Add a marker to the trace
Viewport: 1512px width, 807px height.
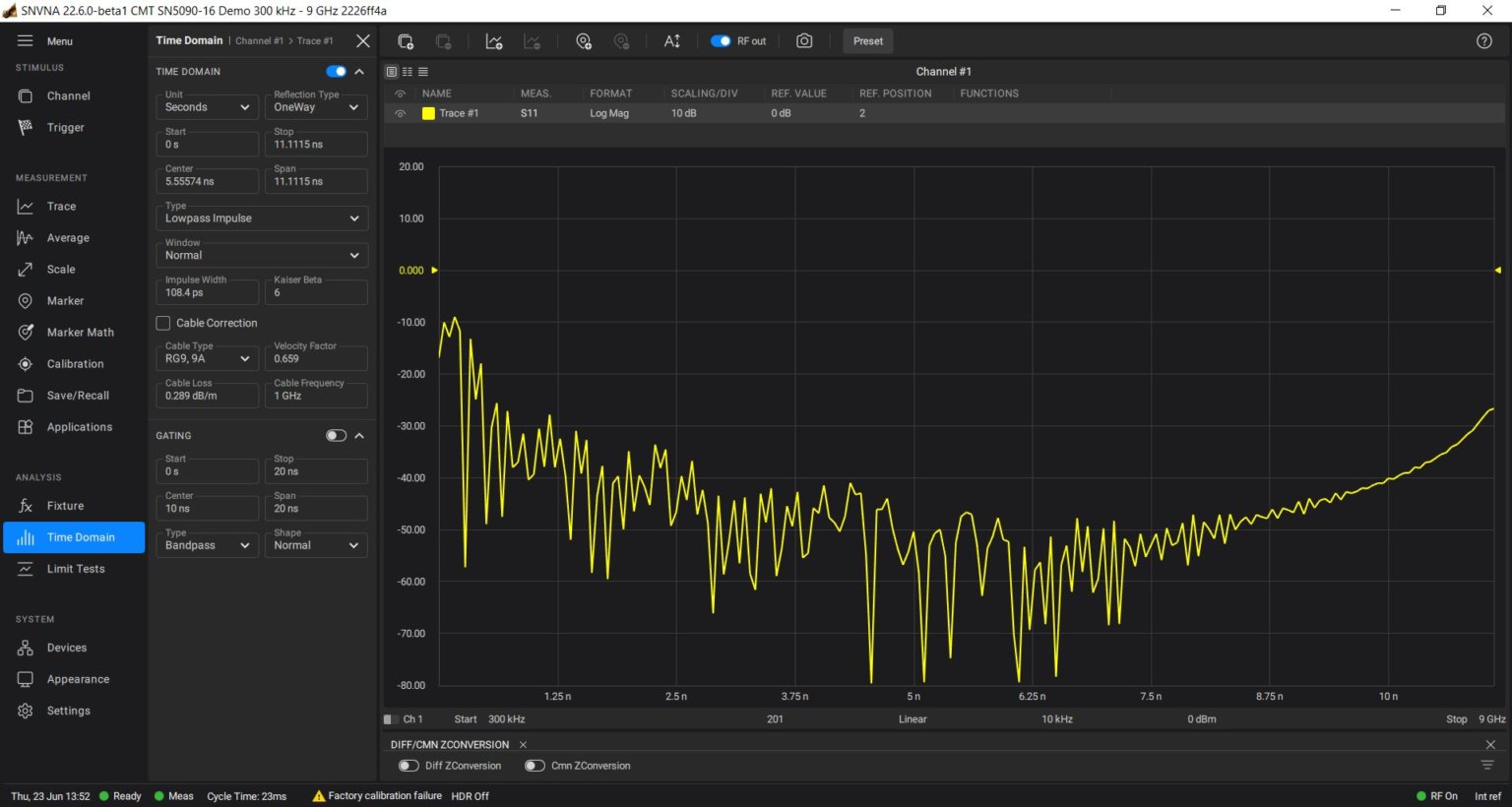click(584, 40)
